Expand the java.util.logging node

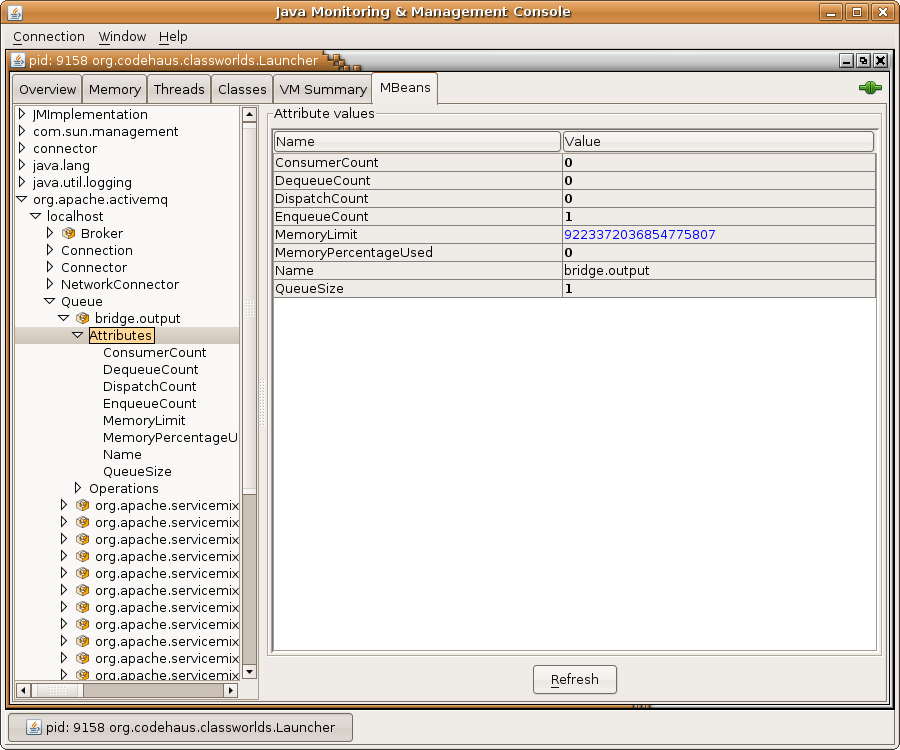(22, 182)
